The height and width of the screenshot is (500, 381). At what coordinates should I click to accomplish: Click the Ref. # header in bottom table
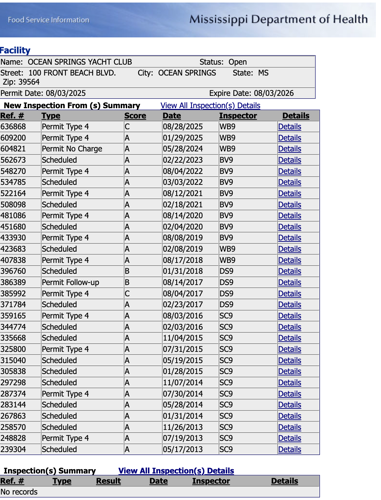coord(12,481)
